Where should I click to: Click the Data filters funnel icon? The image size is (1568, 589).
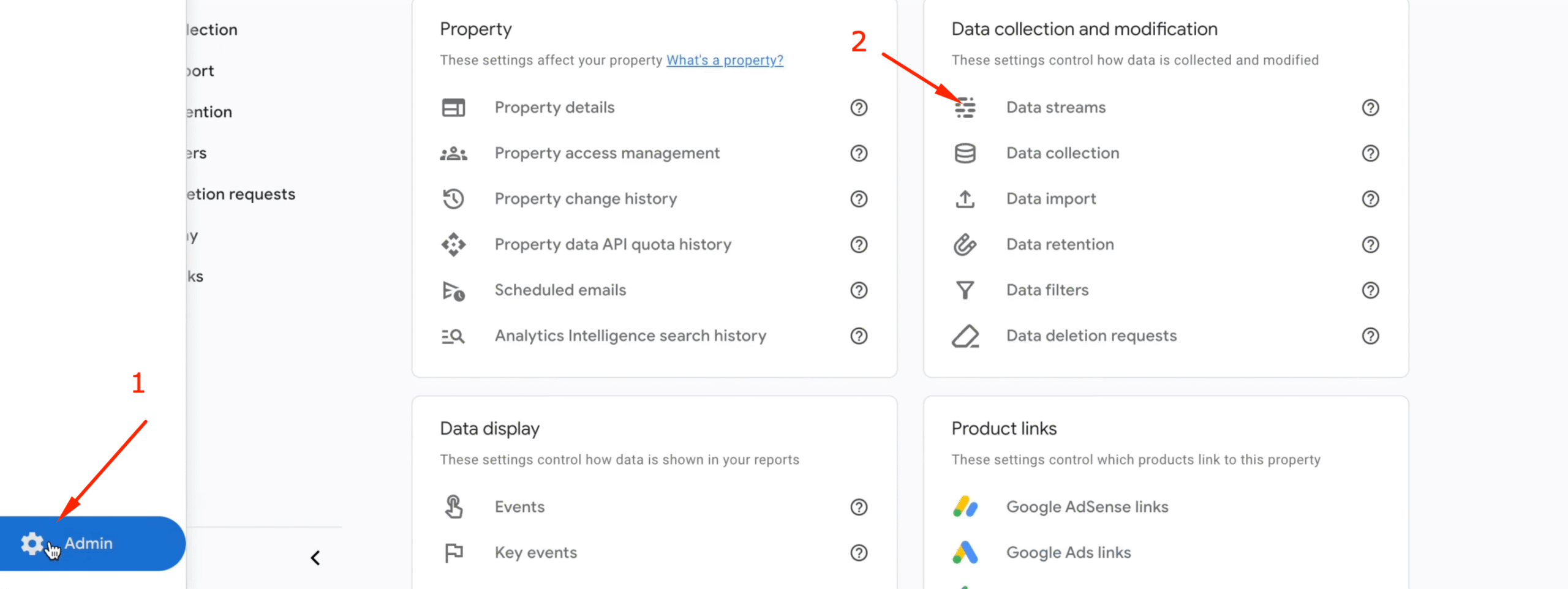coord(965,290)
